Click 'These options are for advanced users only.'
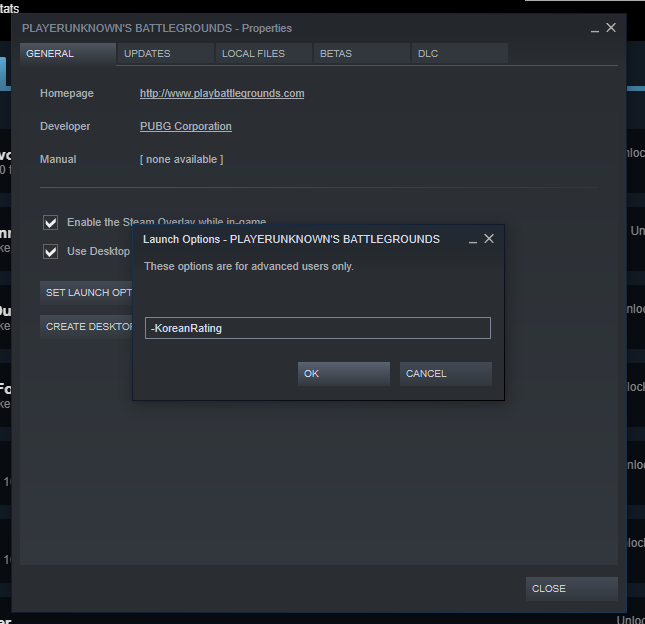 [249, 267]
